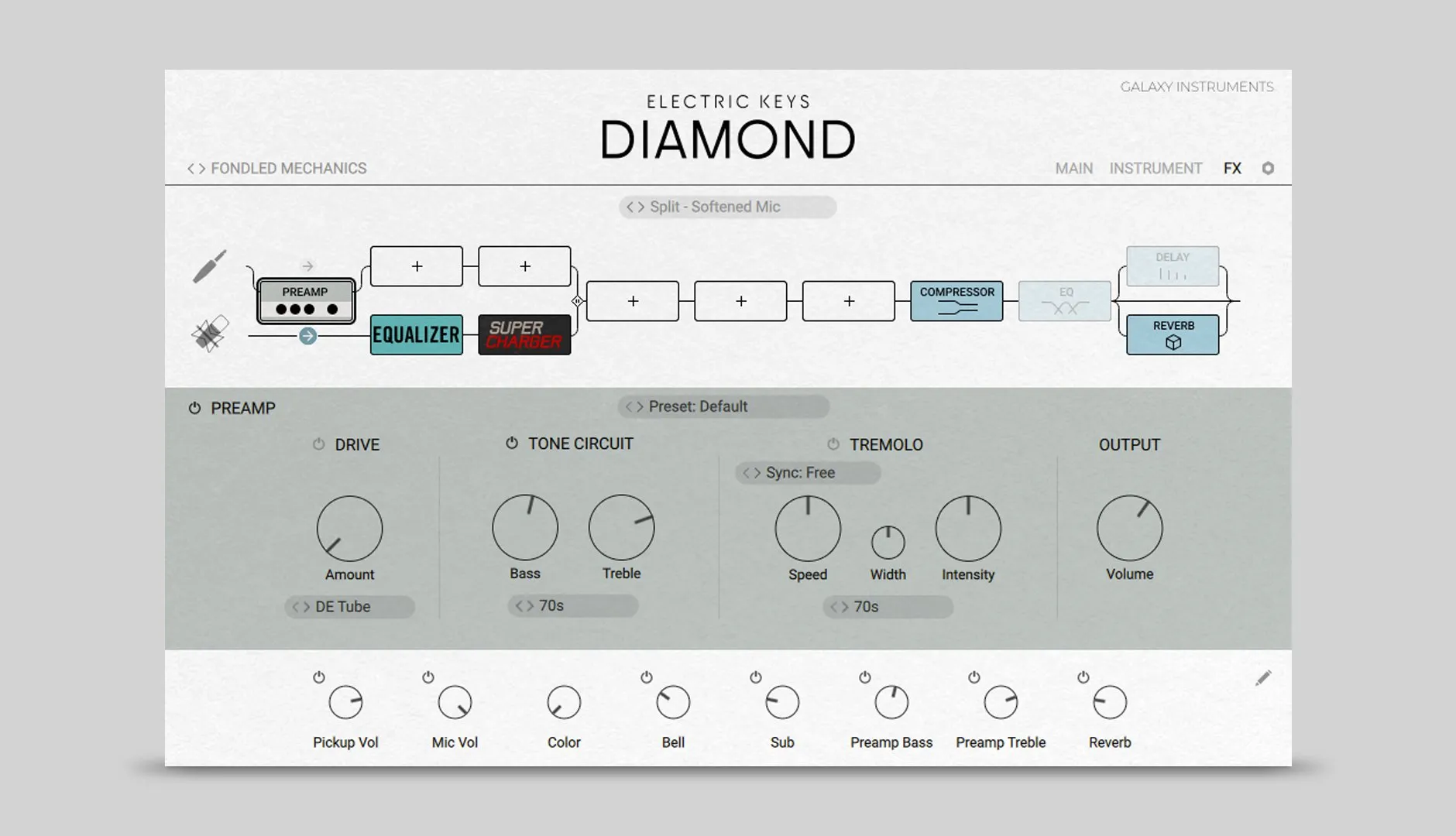Image resolution: width=1456 pixels, height=836 pixels.
Task: Click the Super Charger effect block
Action: (524, 334)
